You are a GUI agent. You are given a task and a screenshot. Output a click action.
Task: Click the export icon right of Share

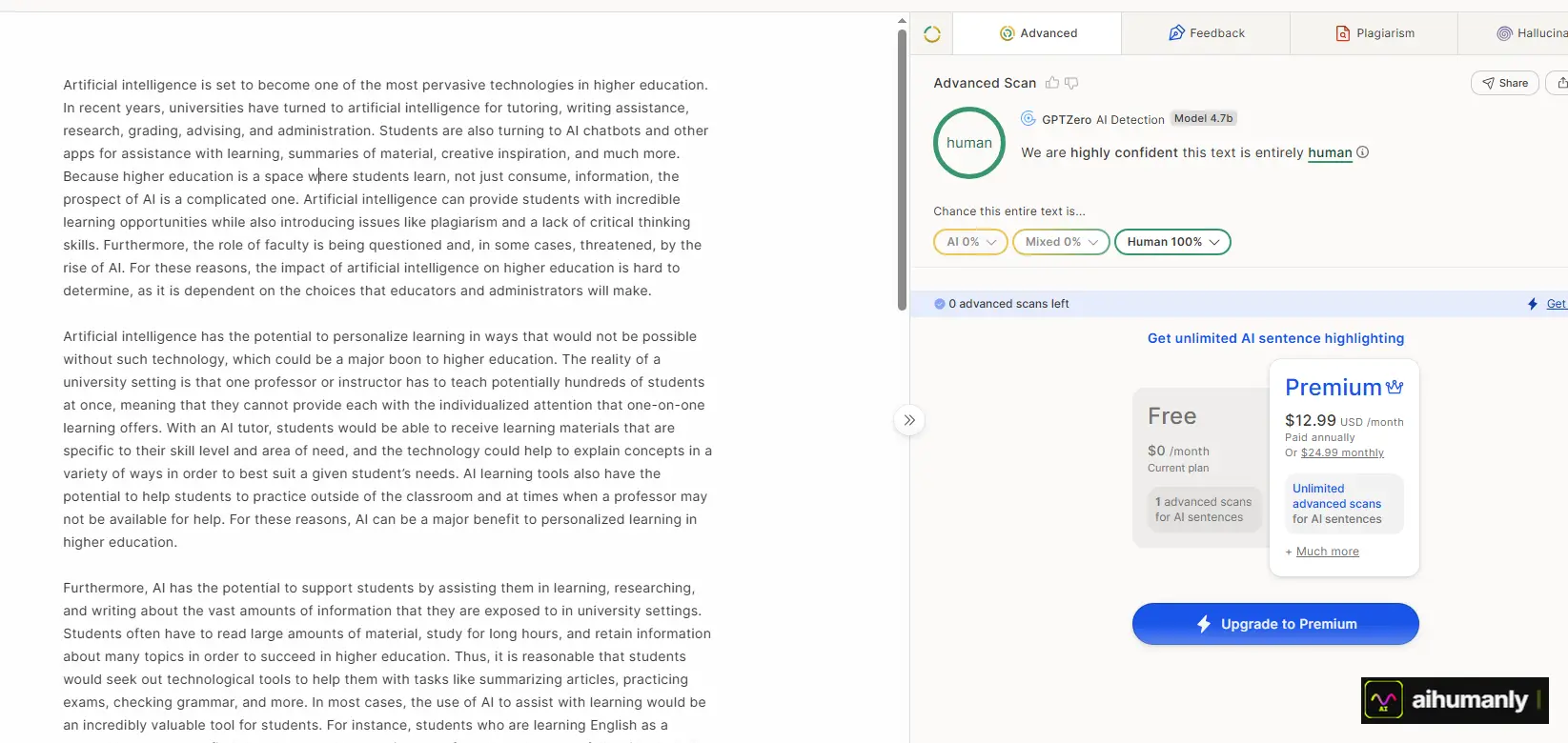pos(1559,83)
